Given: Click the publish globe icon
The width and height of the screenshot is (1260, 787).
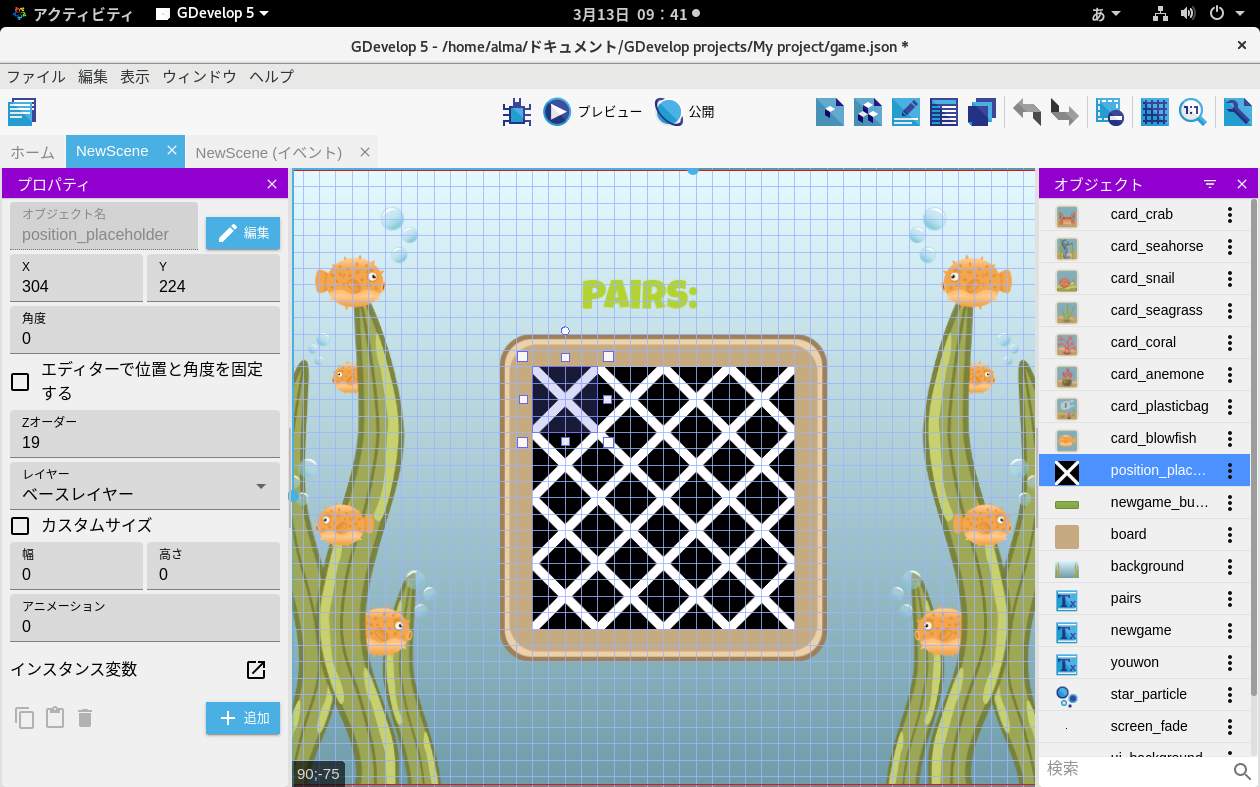Looking at the screenshot, I should pyautogui.click(x=669, y=112).
